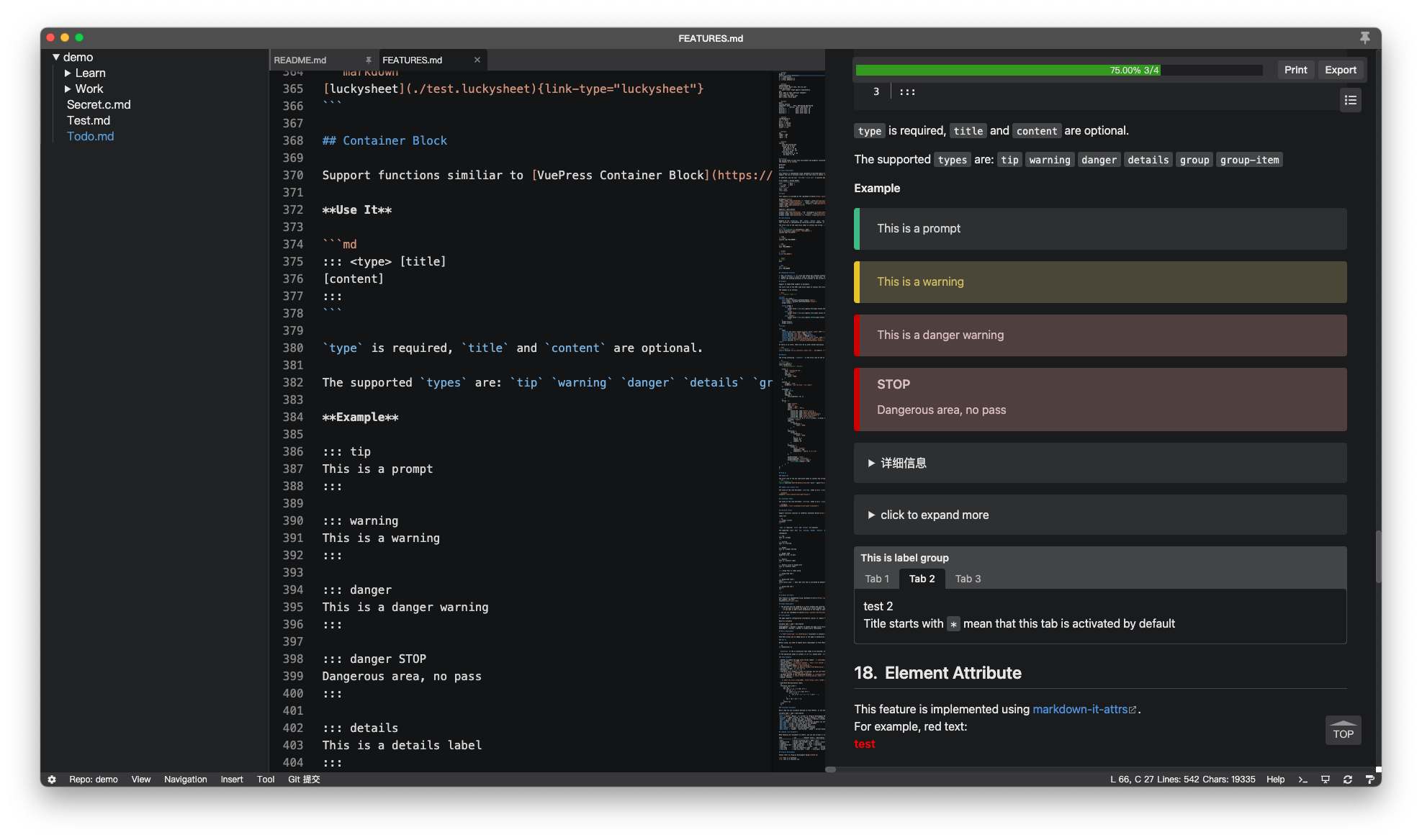
Task: Select Tab 2 in label group
Action: click(x=922, y=579)
